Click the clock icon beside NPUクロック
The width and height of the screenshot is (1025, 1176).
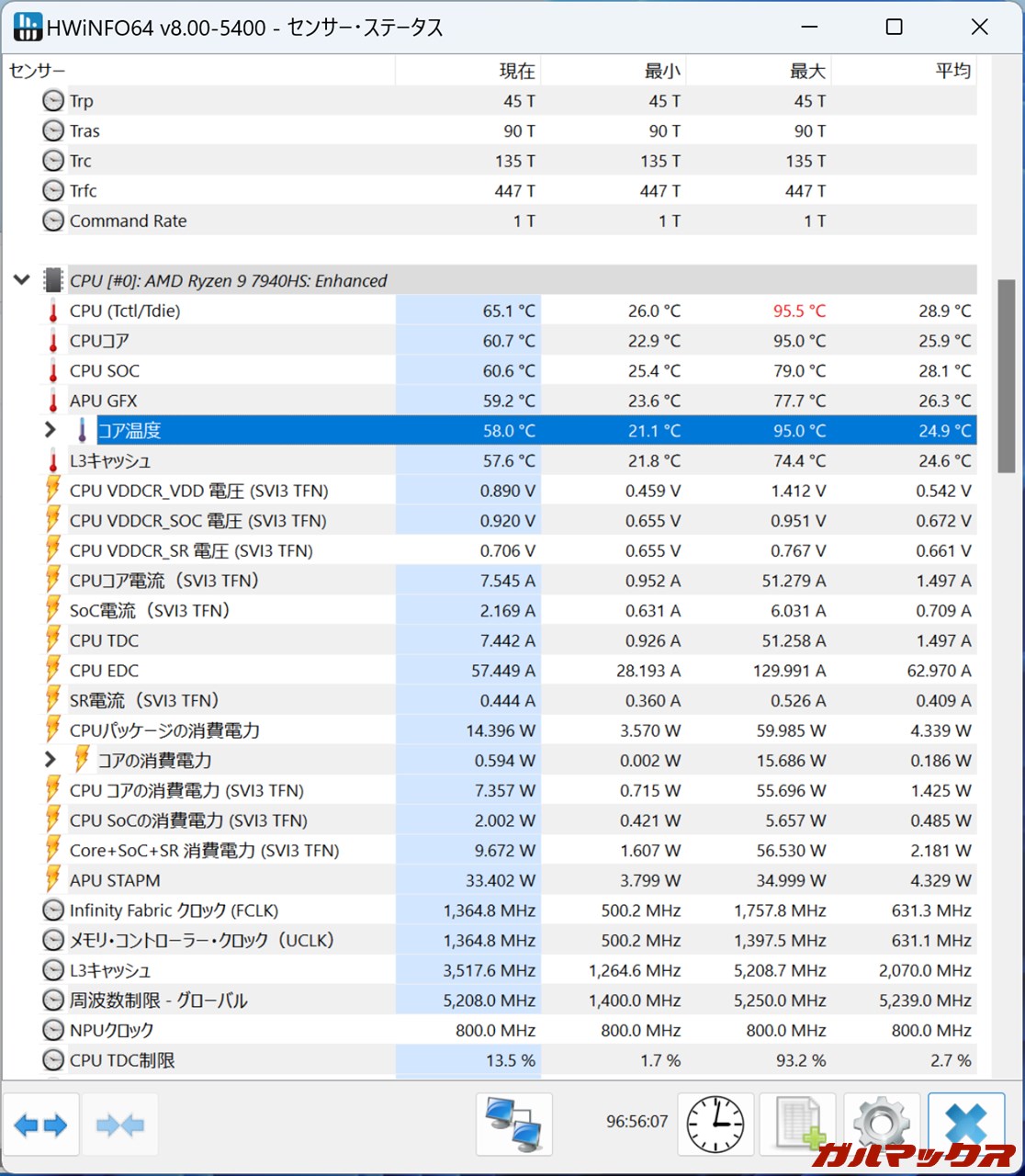click(53, 1031)
